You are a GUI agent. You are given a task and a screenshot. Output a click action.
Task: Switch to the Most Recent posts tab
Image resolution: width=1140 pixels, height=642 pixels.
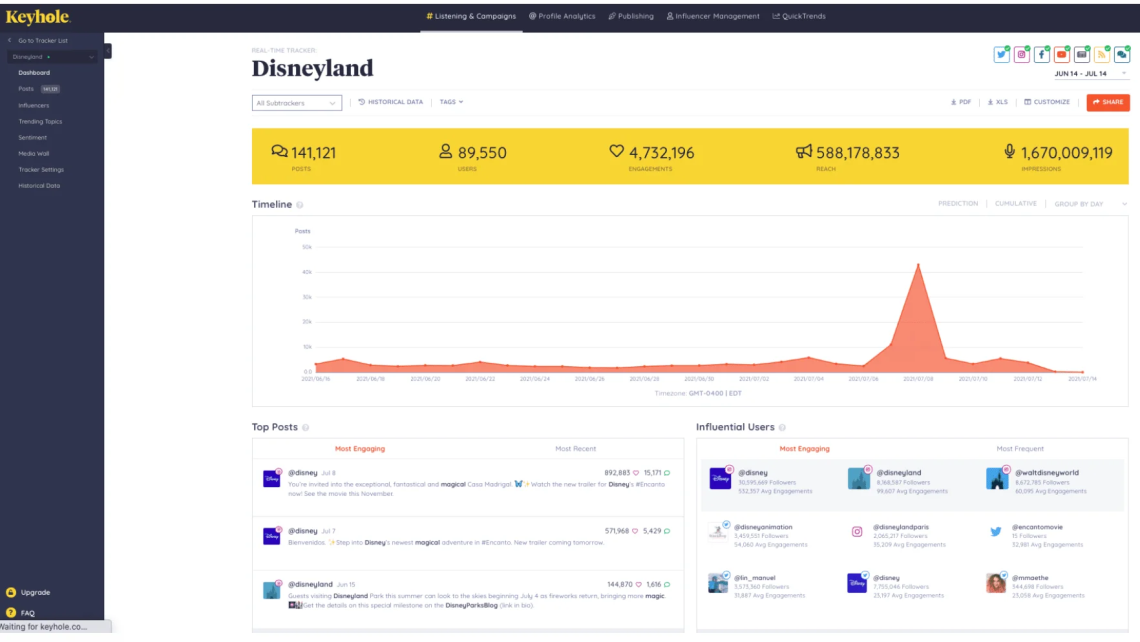click(x=576, y=449)
